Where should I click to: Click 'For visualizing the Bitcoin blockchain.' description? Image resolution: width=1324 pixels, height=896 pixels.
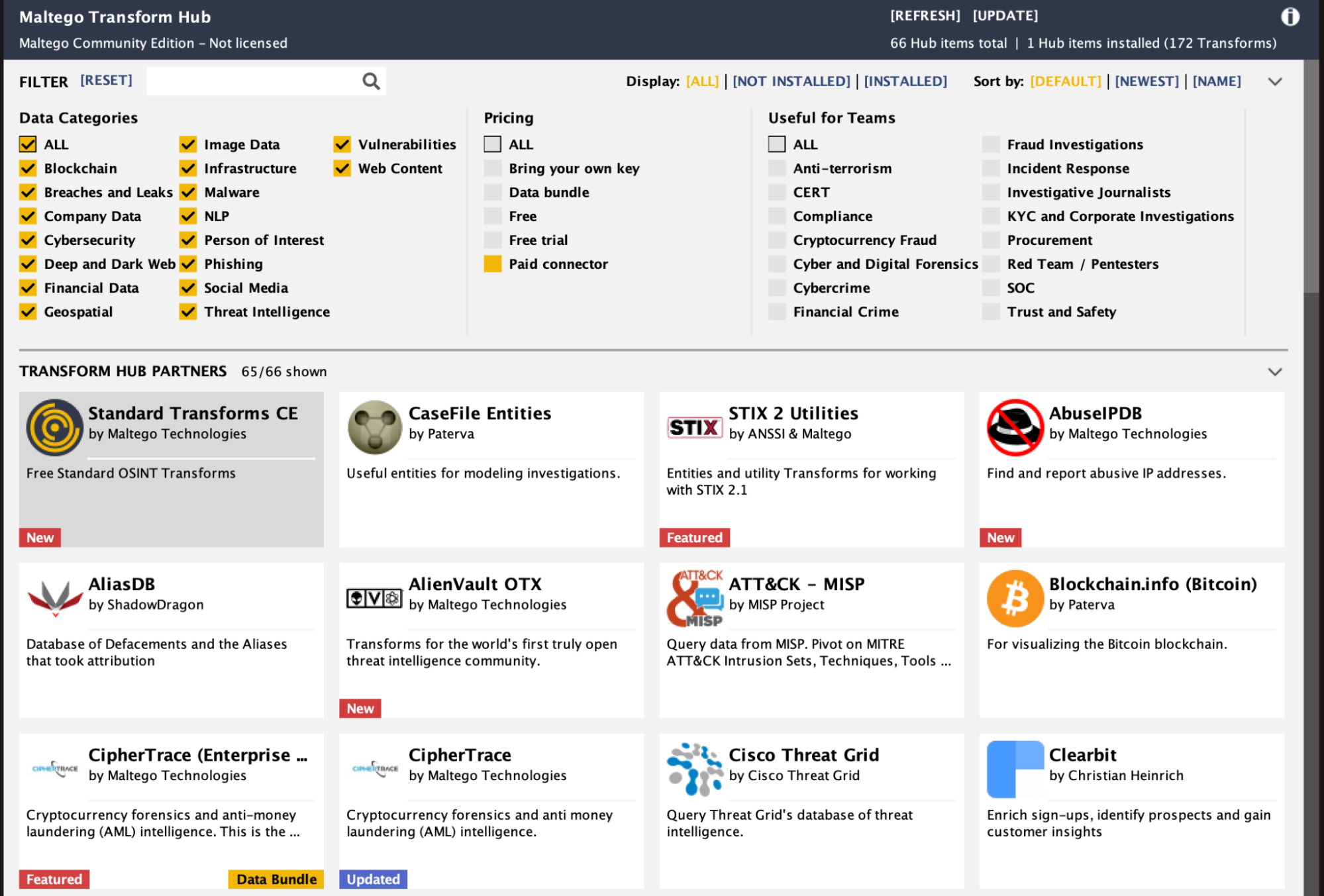click(1107, 644)
